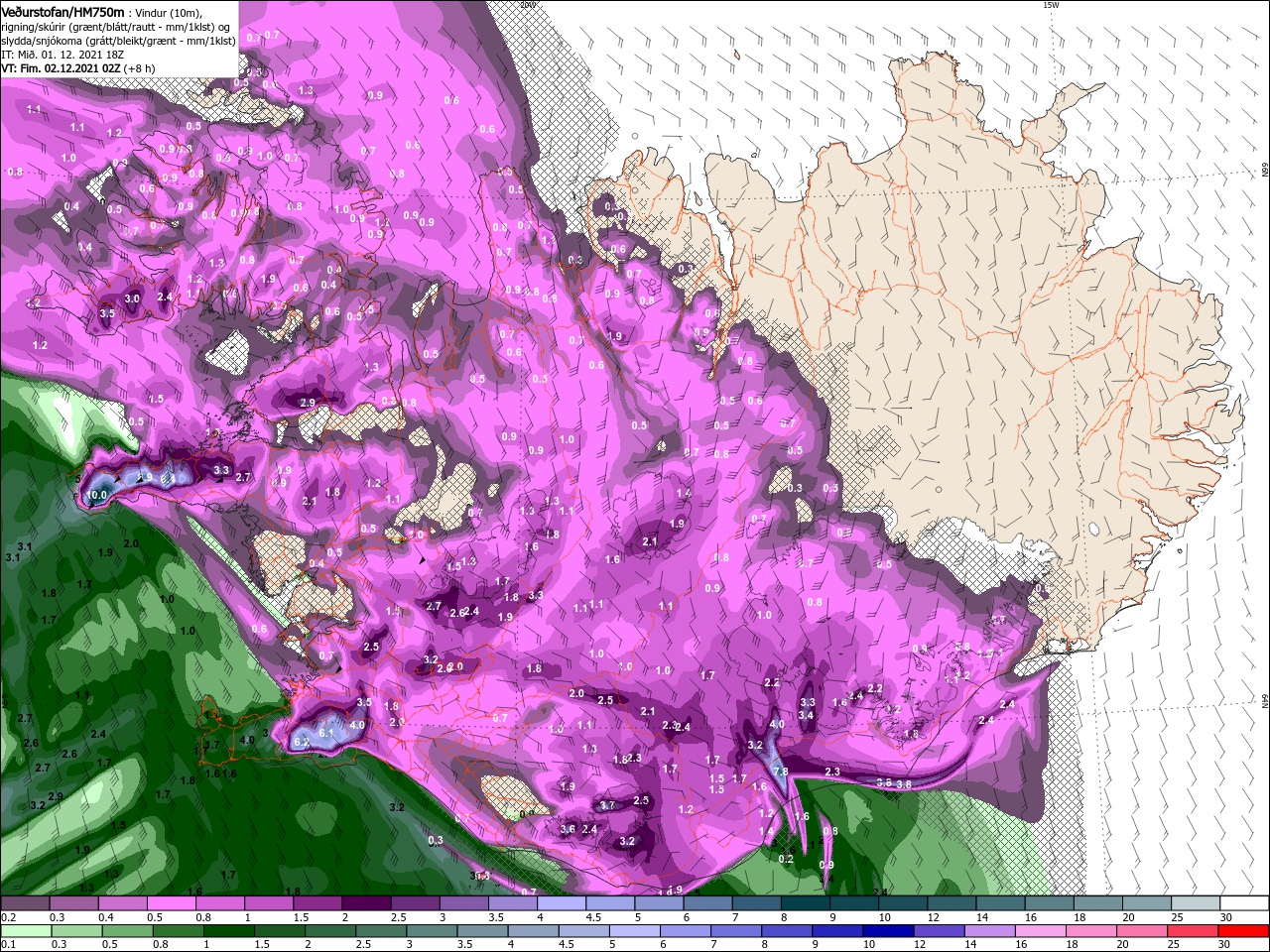Viewport: 1270px width, 952px height.
Task: Click the dark purple 2–2.5 snow legend swatch
Action: pyautogui.click(x=365, y=903)
